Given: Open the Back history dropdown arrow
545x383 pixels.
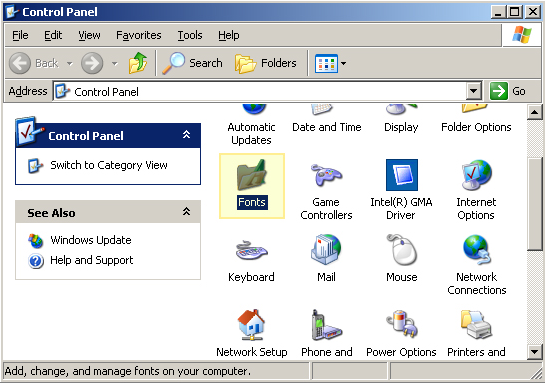Looking at the screenshot, I should coord(70,63).
